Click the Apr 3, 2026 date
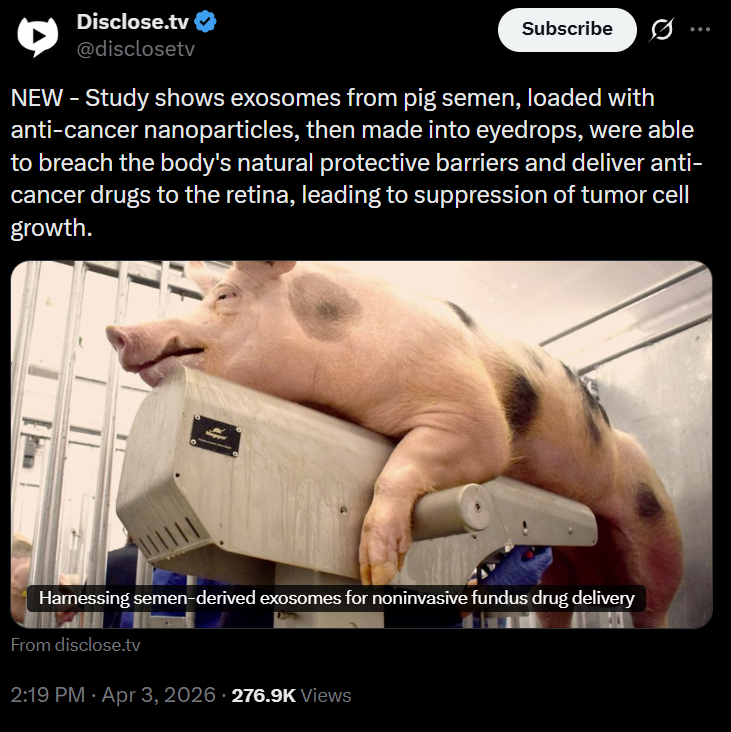This screenshot has height=732, width=731. [x=159, y=695]
